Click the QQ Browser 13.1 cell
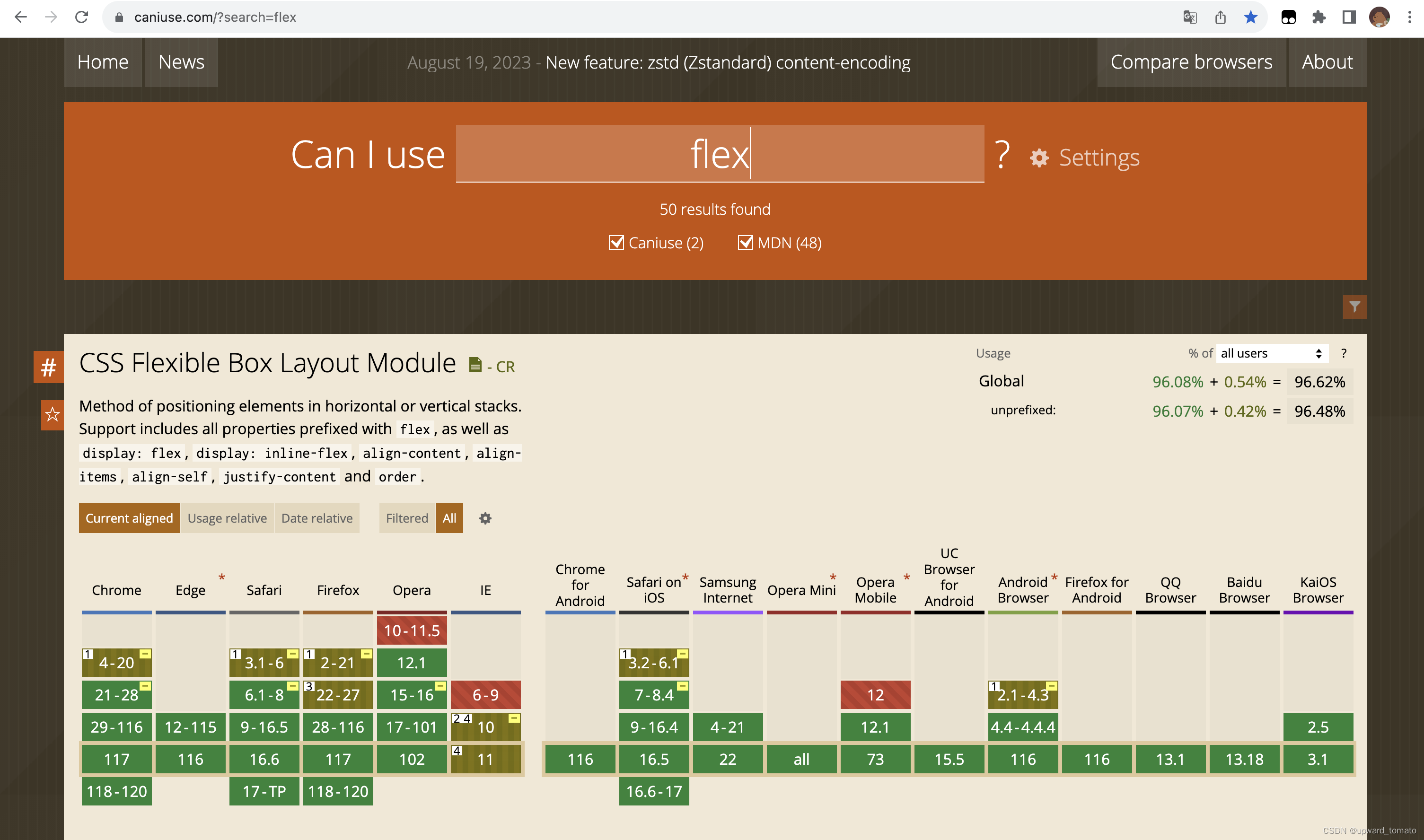1424x840 pixels. tap(1170, 759)
